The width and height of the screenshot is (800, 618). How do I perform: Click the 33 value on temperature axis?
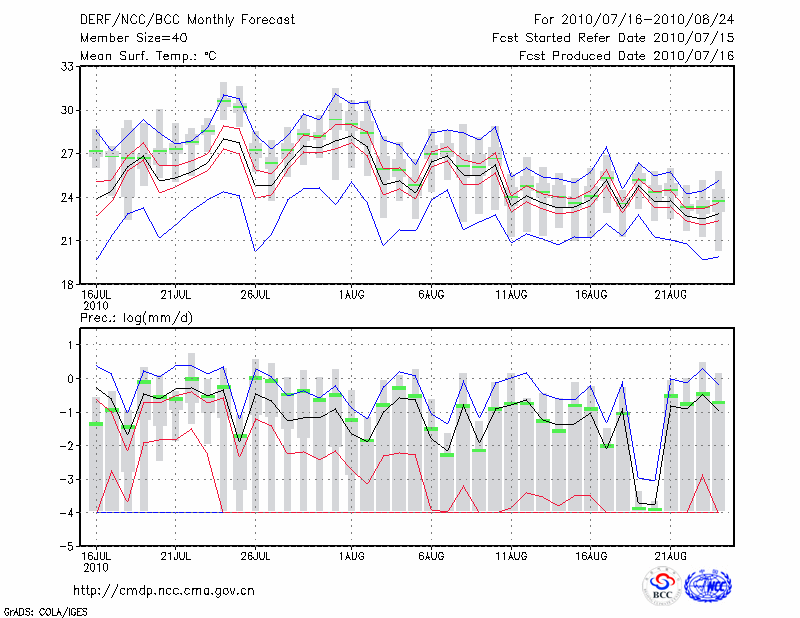pos(69,66)
